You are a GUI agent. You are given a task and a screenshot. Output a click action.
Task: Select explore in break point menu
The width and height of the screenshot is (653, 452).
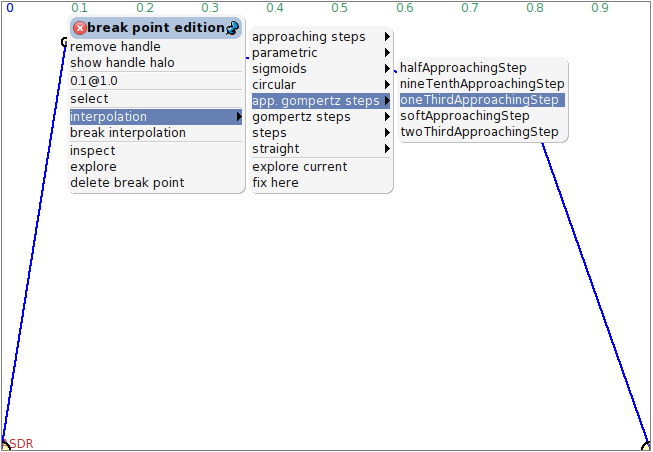156,167
